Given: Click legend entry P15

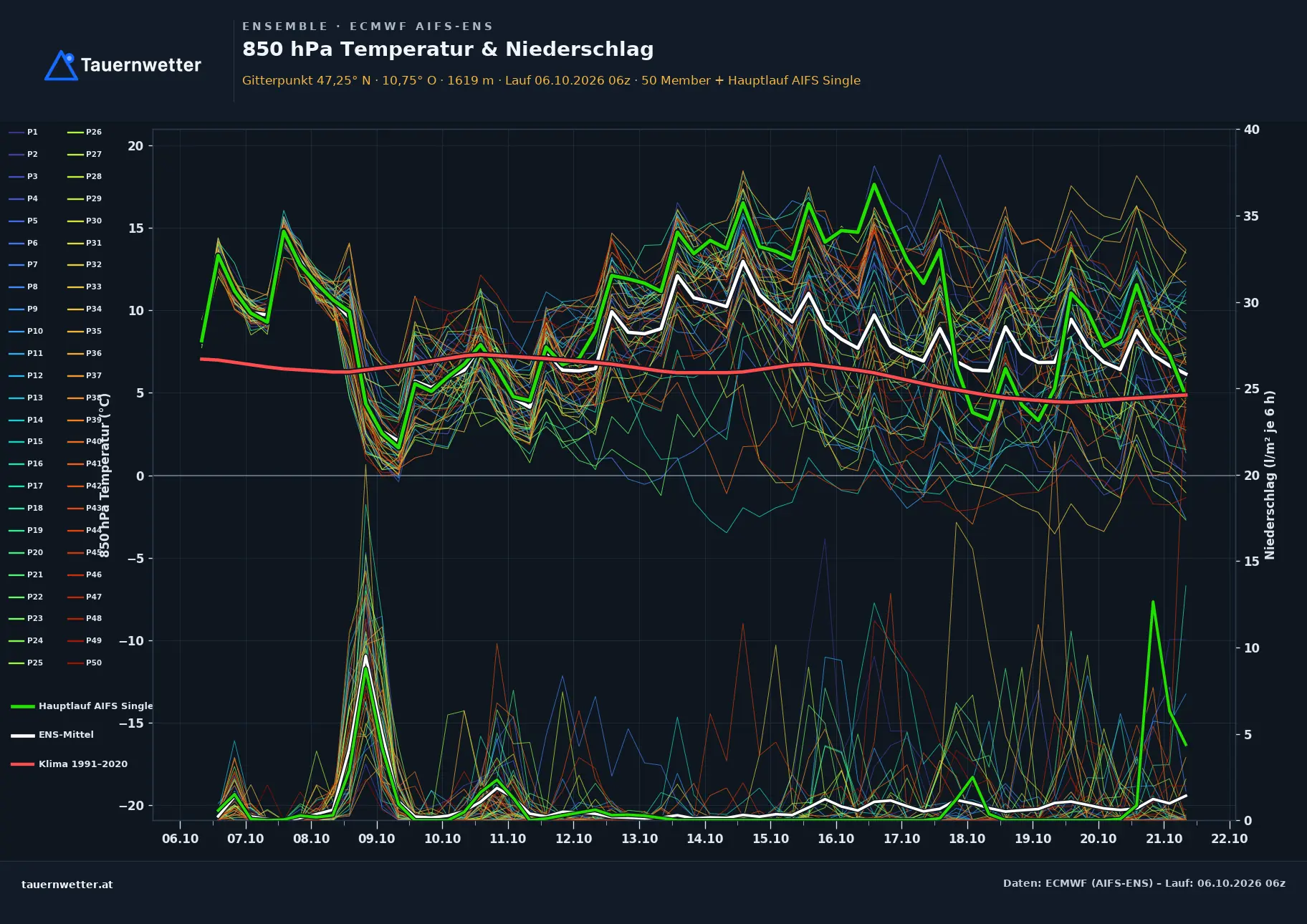Looking at the screenshot, I should tap(26, 442).
